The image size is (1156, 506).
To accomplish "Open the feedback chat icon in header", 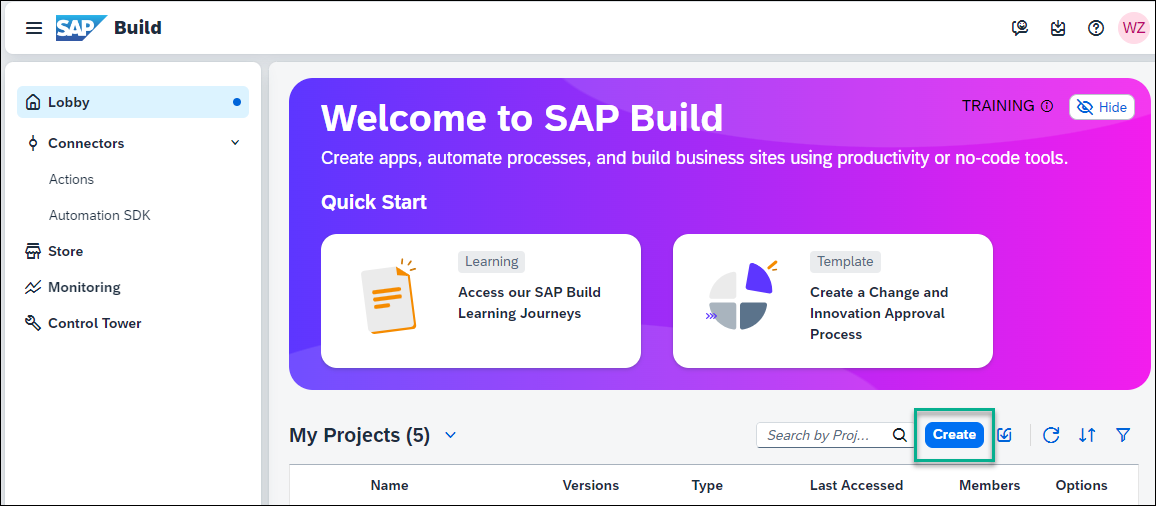I will 1020,28.
